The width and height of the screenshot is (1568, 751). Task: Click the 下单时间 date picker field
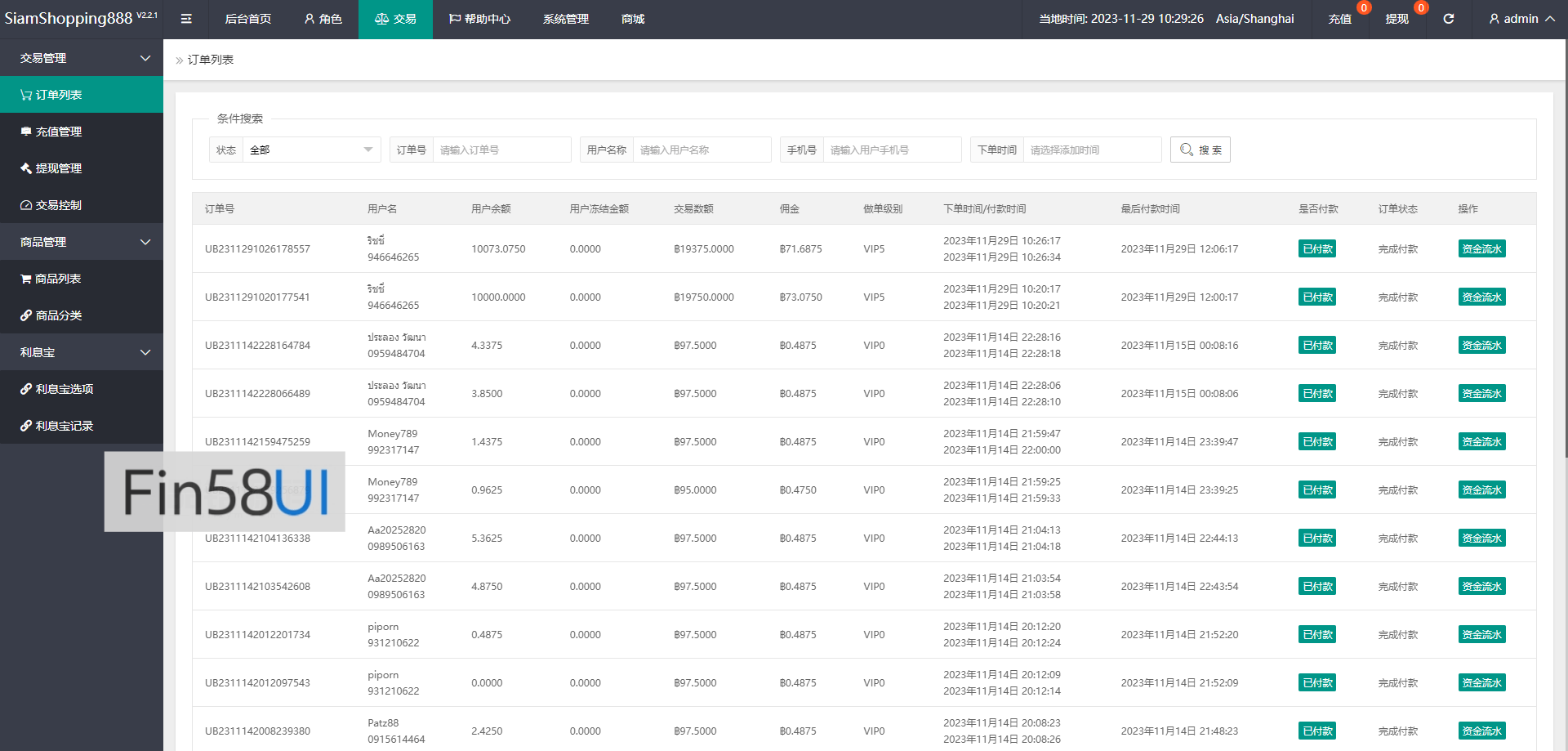(x=1091, y=150)
